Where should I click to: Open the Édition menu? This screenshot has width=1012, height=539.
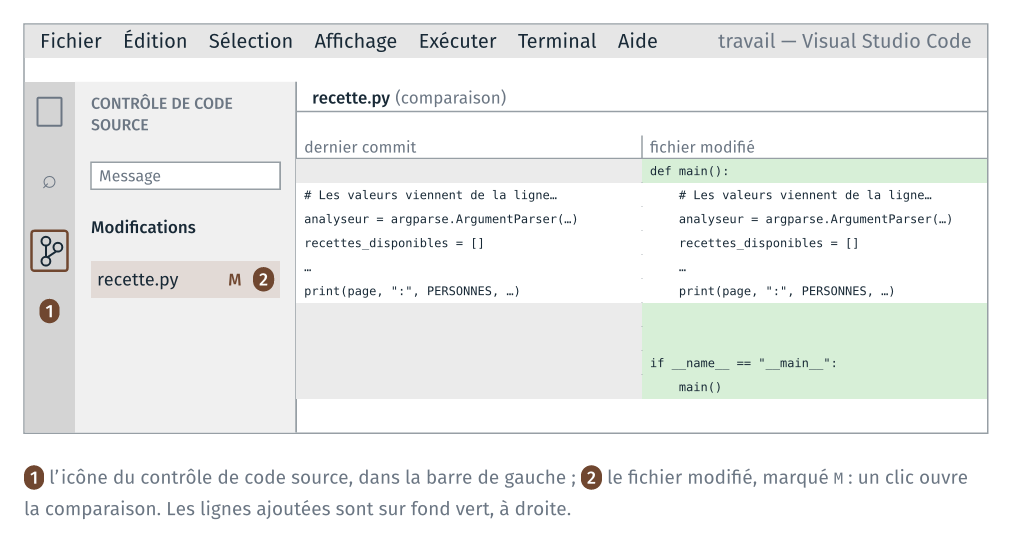[155, 41]
